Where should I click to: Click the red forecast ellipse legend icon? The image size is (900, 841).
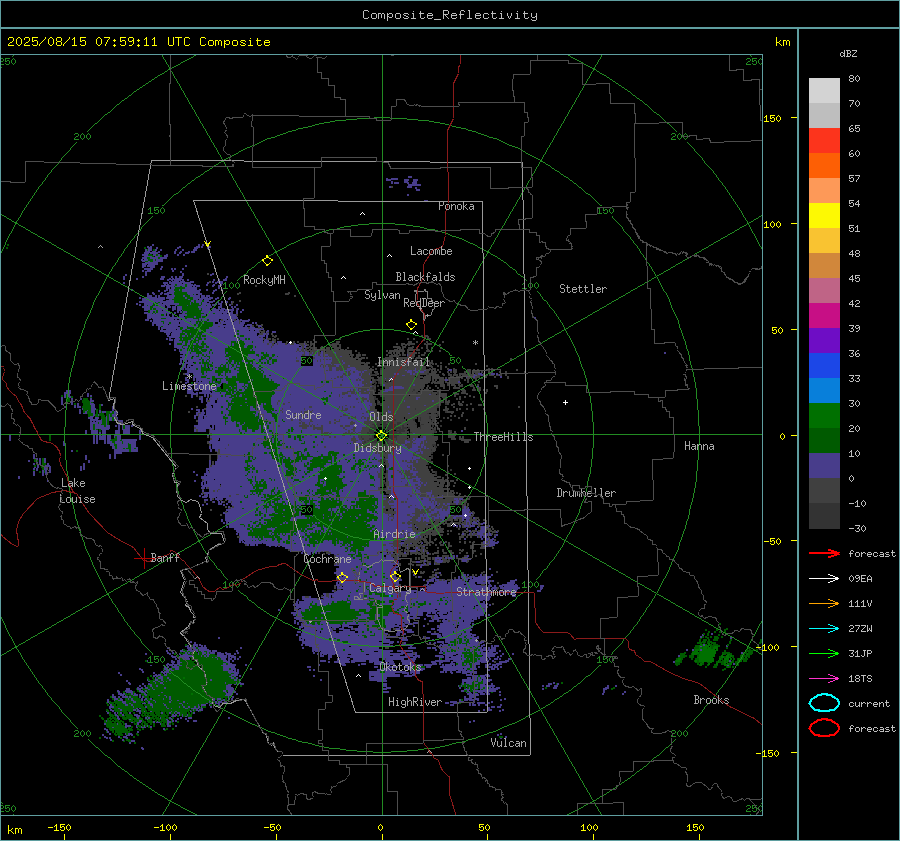point(824,728)
